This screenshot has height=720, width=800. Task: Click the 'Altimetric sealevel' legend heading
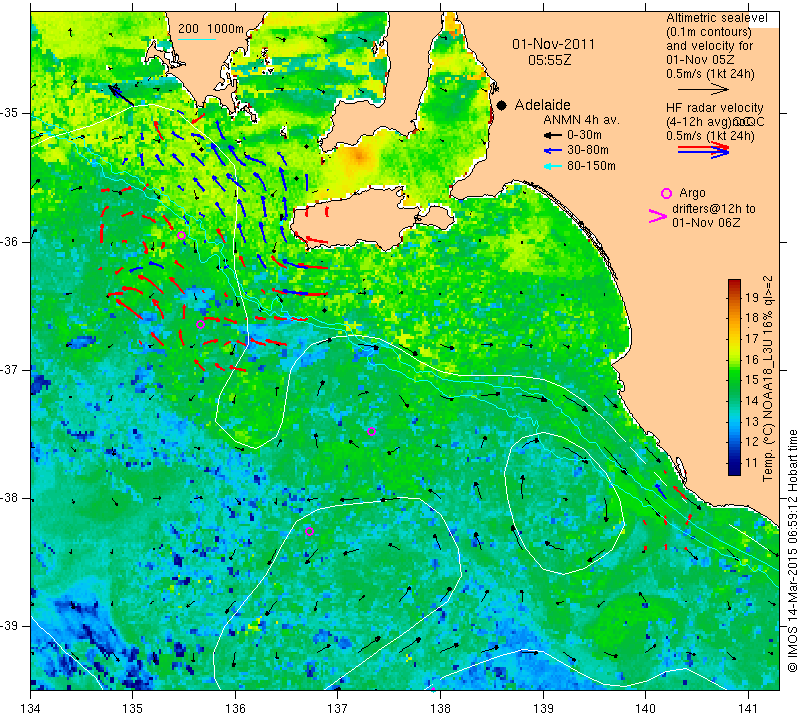717,18
